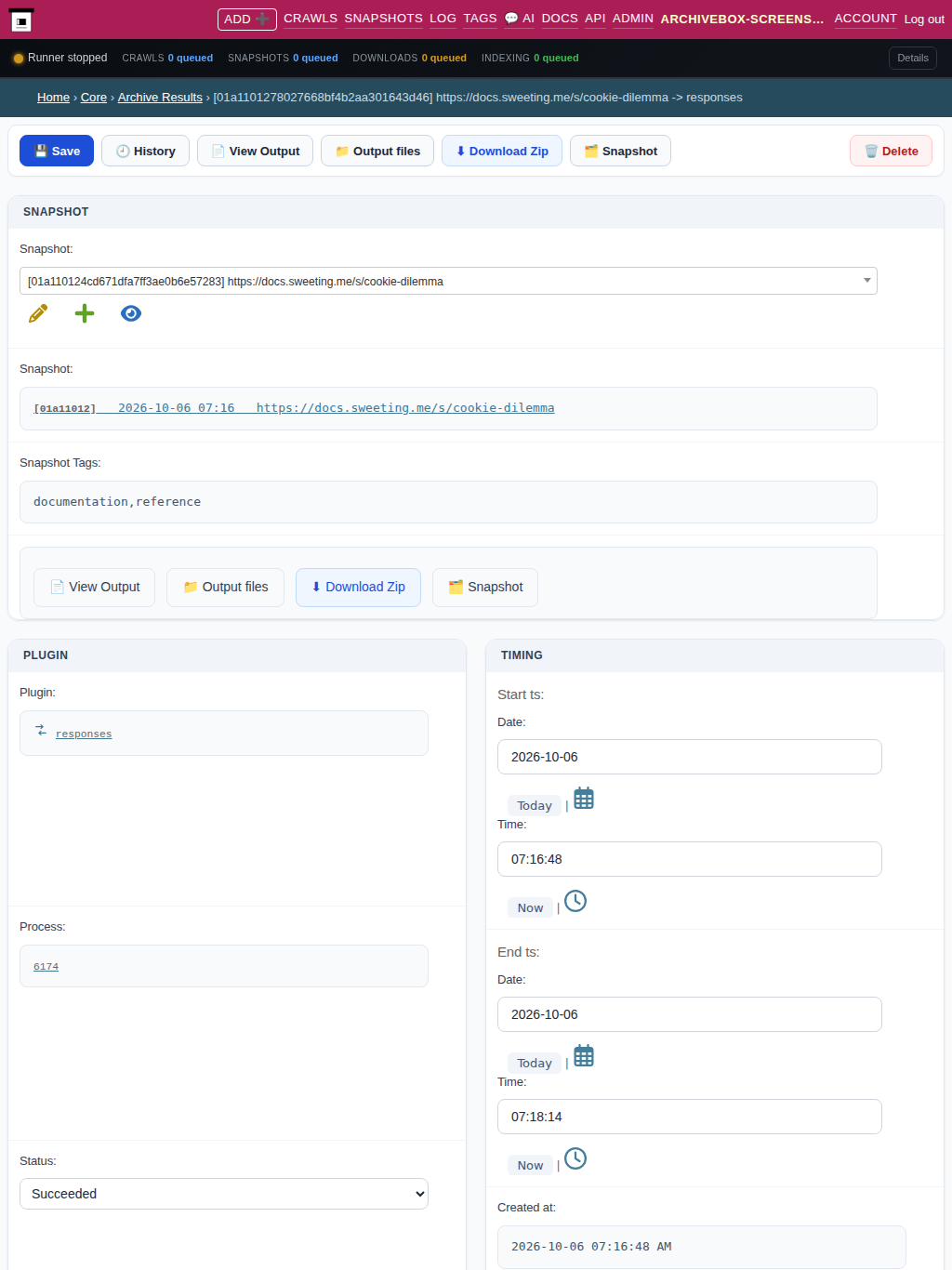952x1270 pixels.
Task: Open the CRAWLS menu item
Action: click(x=311, y=19)
